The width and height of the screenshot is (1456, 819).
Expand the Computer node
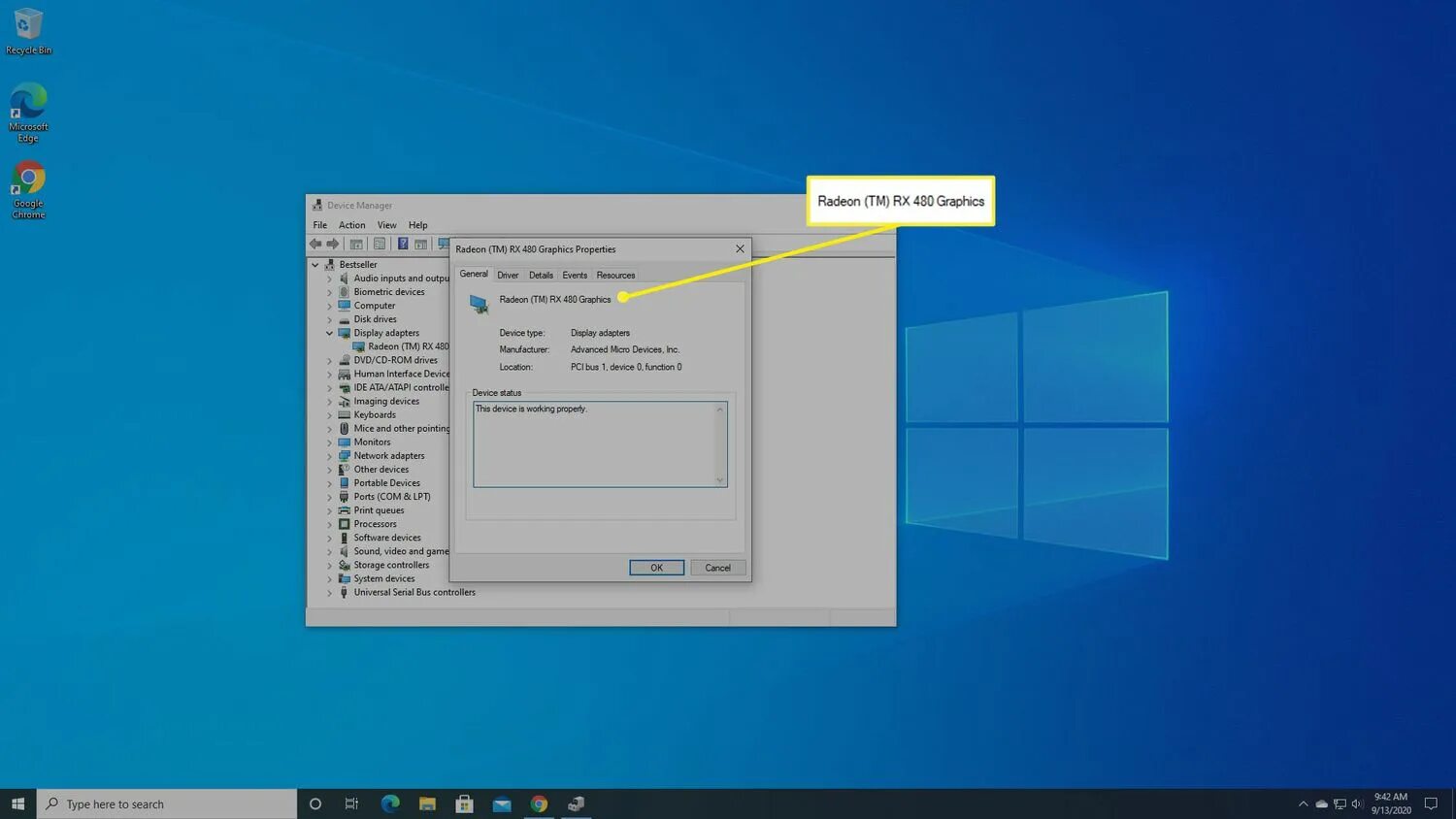click(329, 306)
